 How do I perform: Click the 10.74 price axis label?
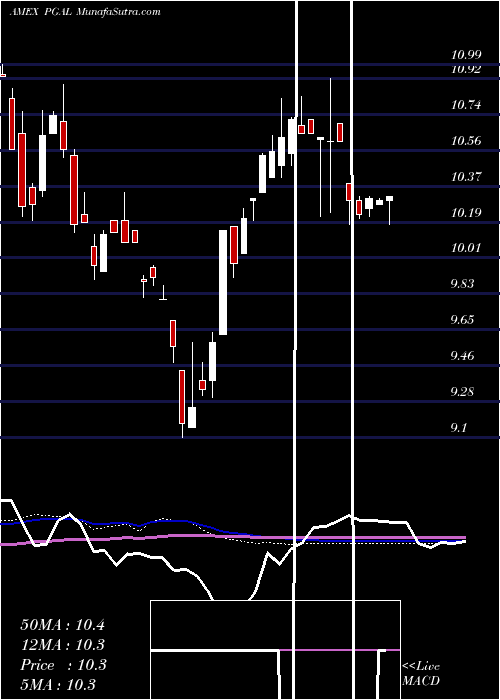coord(466,105)
